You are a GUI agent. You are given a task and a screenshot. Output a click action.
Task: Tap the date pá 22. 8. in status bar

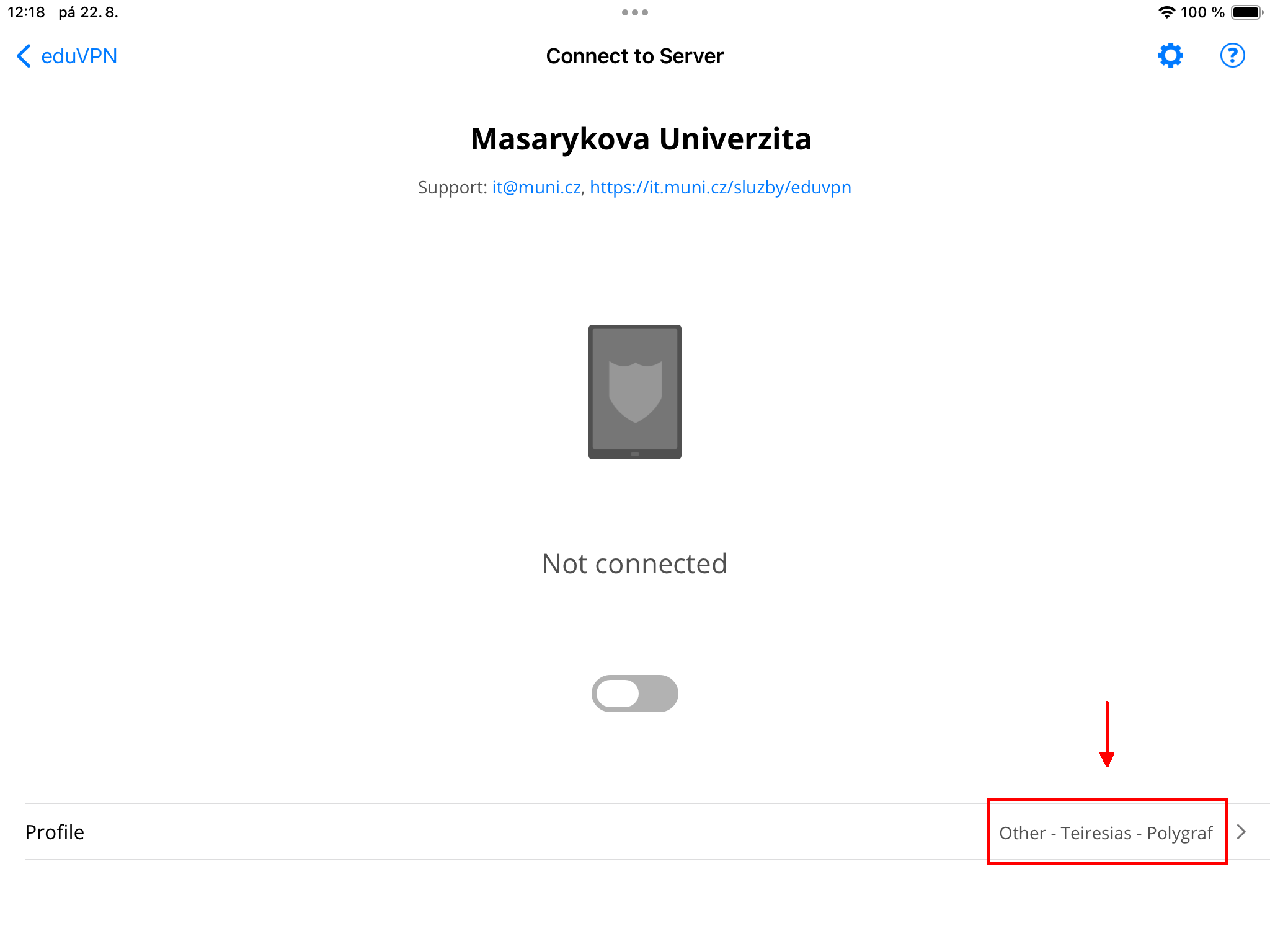click(88, 12)
